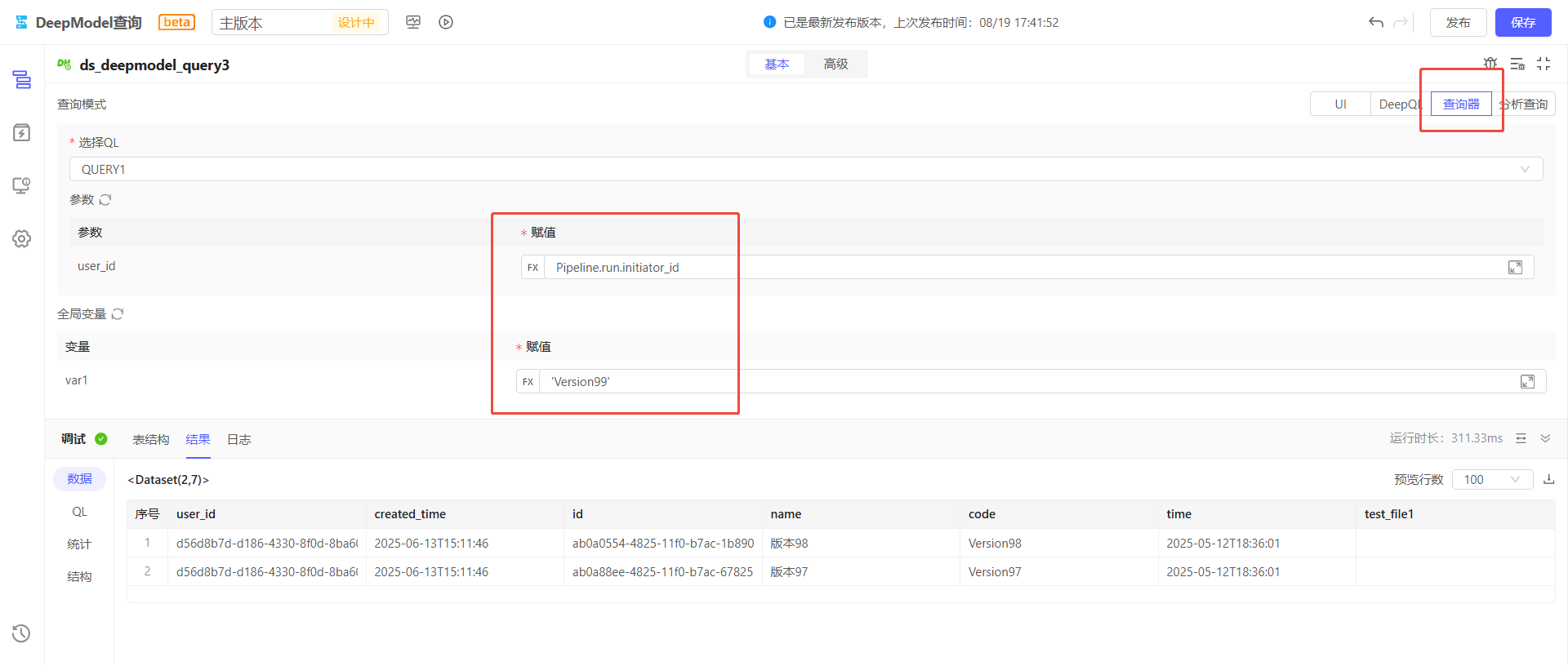Select the 结构 result view
The image size is (1568, 666).
[79, 577]
